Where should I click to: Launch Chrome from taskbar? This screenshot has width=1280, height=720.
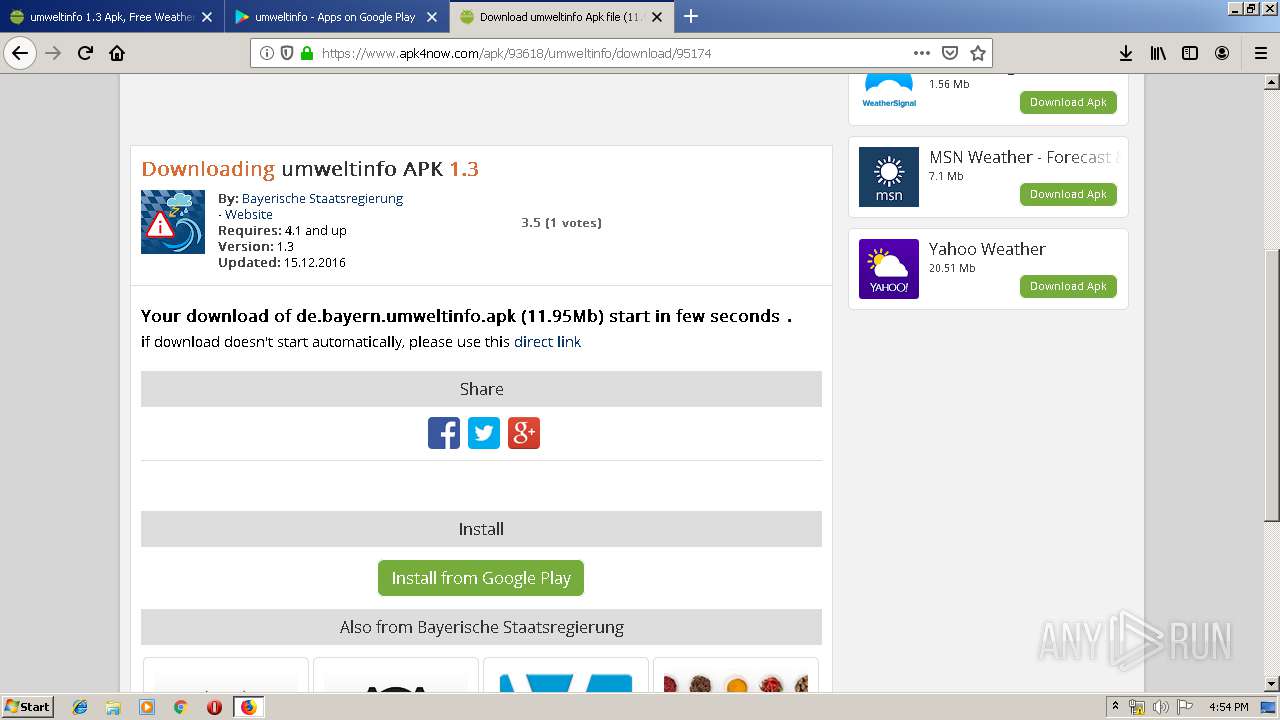coord(180,707)
